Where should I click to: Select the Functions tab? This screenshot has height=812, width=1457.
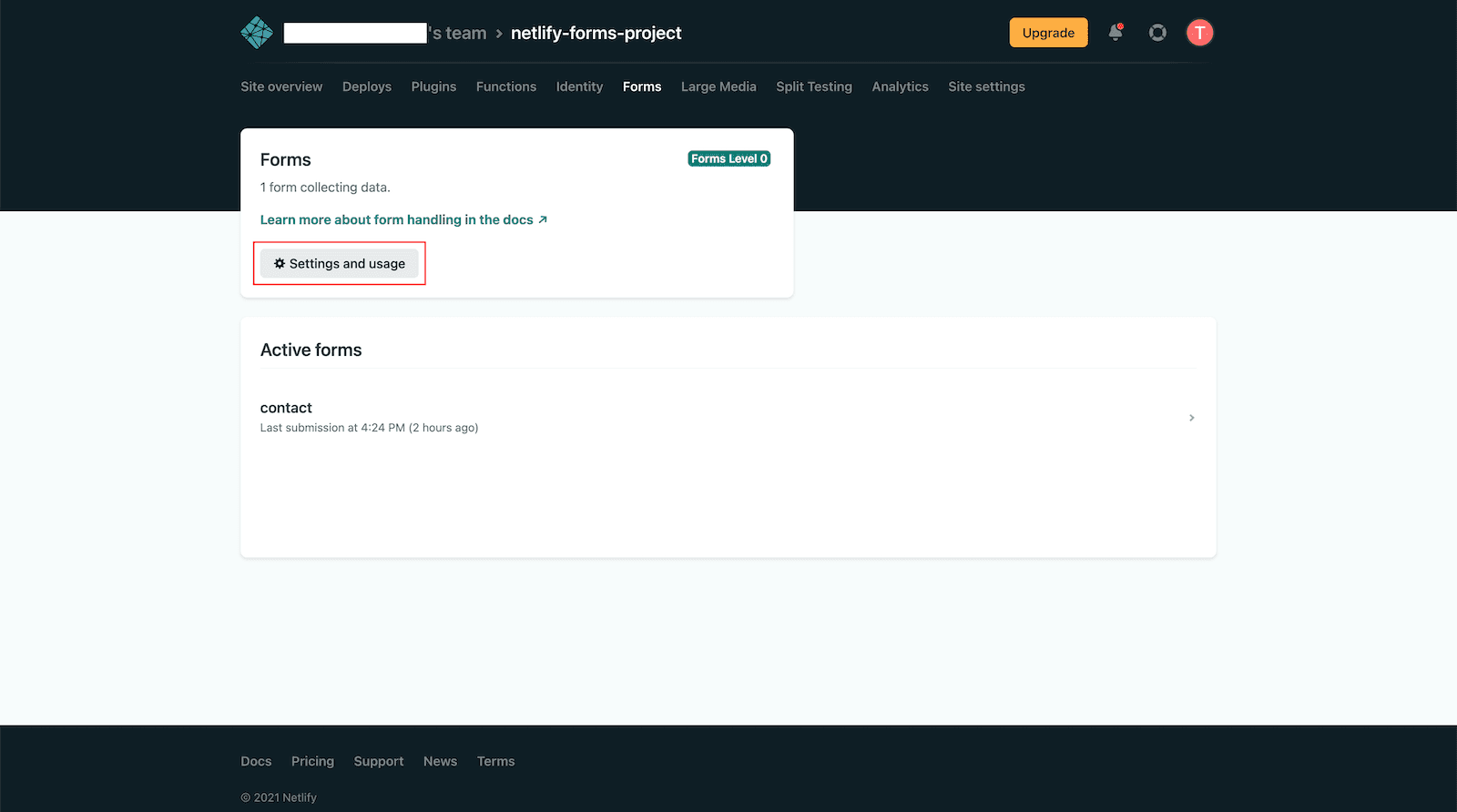point(506,86)
